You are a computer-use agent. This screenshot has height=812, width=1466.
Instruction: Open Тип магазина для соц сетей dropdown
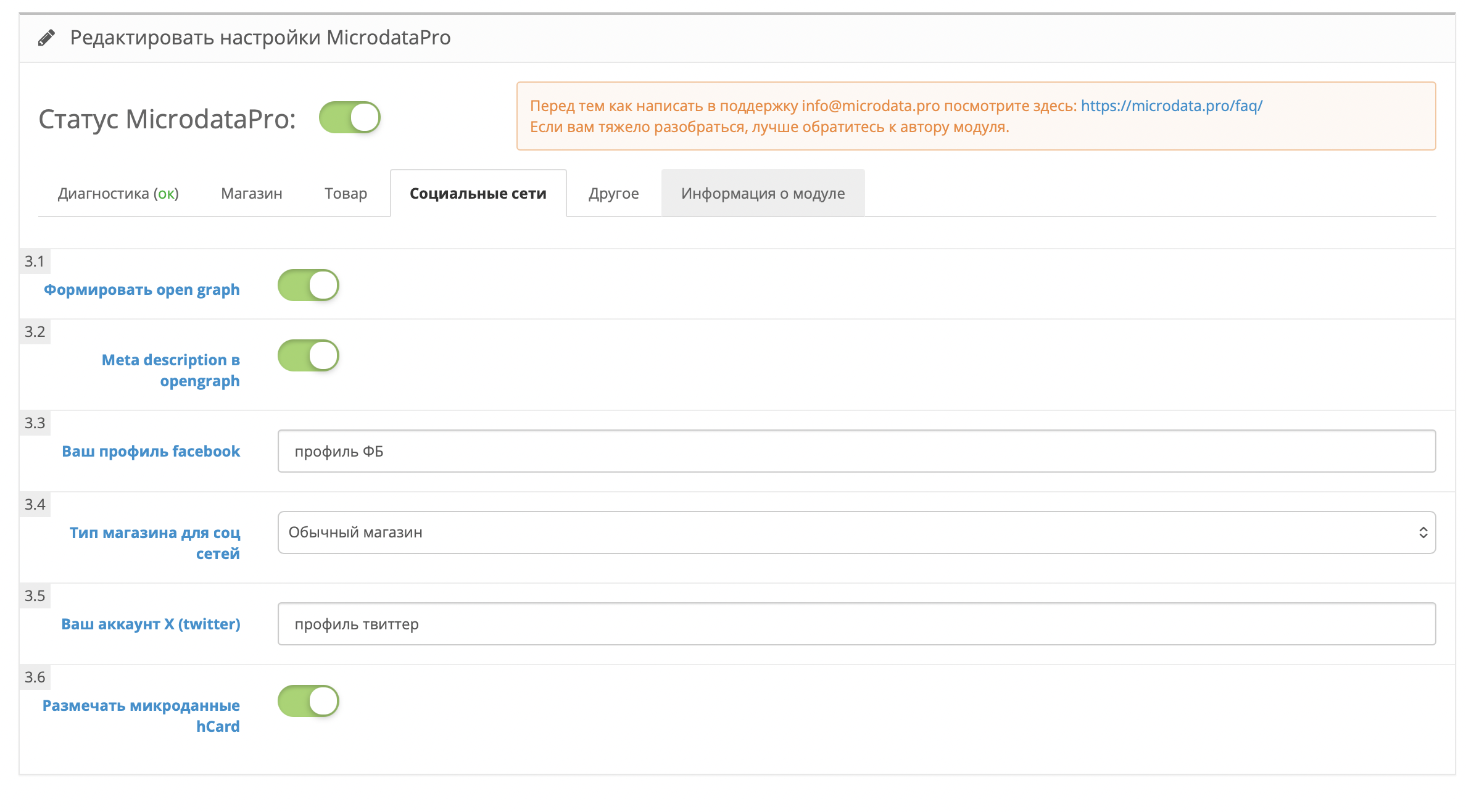[856, 532]
